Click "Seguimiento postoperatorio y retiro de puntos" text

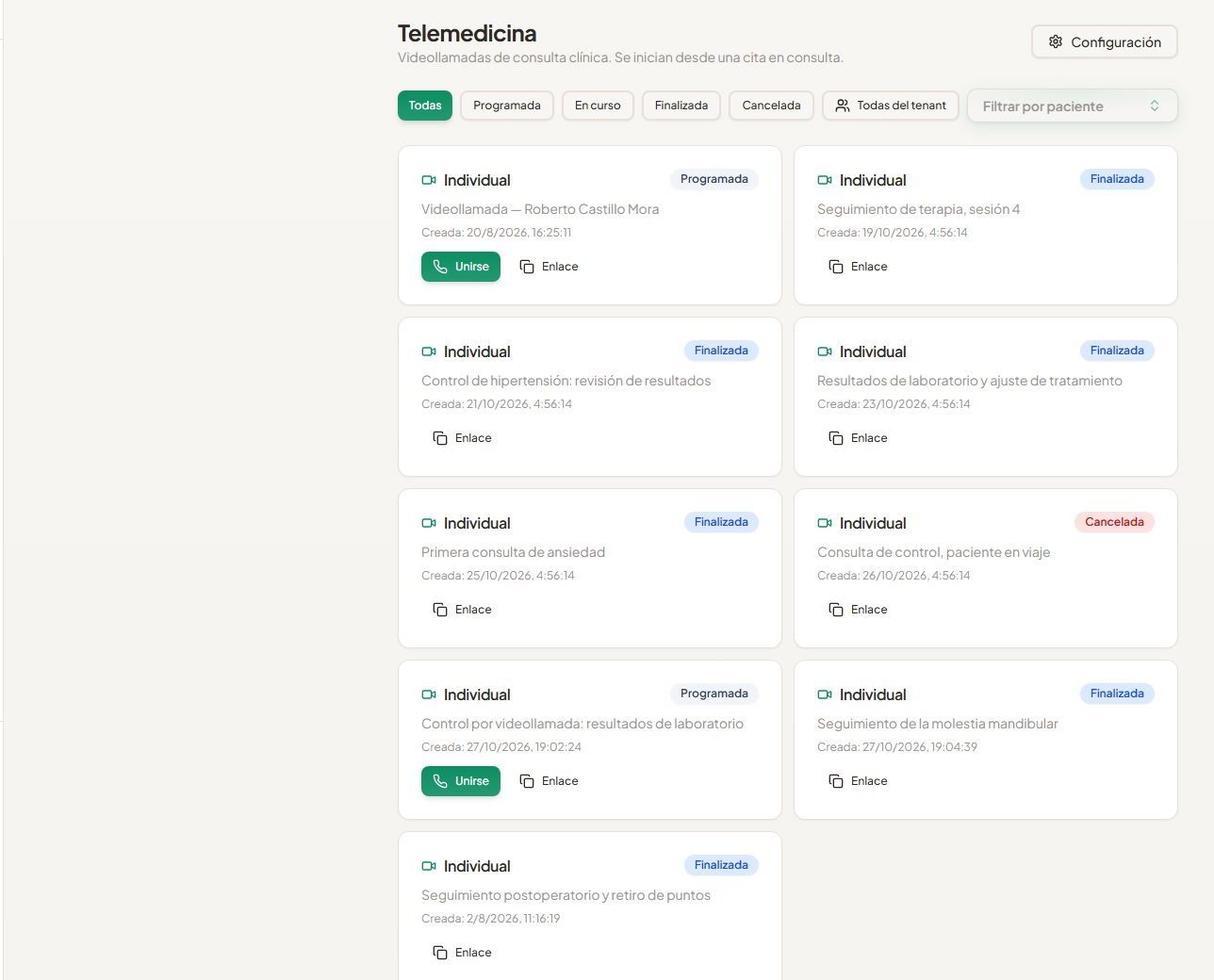[x=566, y=895]
